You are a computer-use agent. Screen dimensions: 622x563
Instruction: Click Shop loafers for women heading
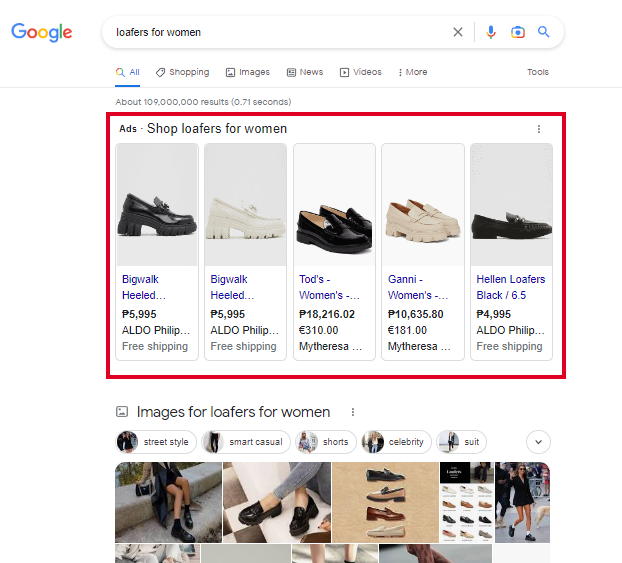[217, 129]
